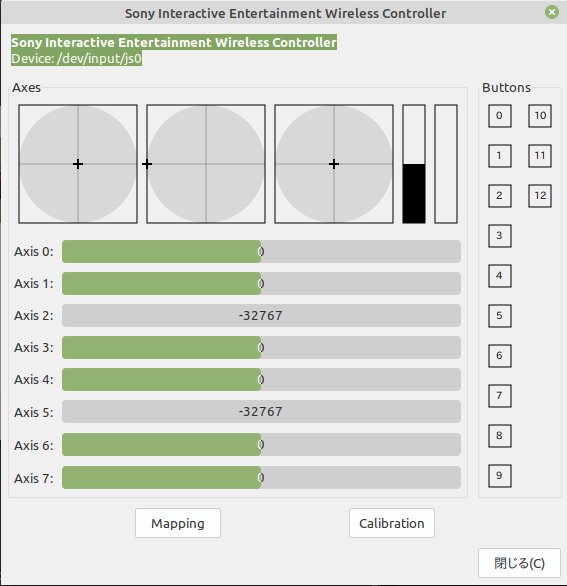
Task: Select button indicator 12
Action: coord(540,196)
